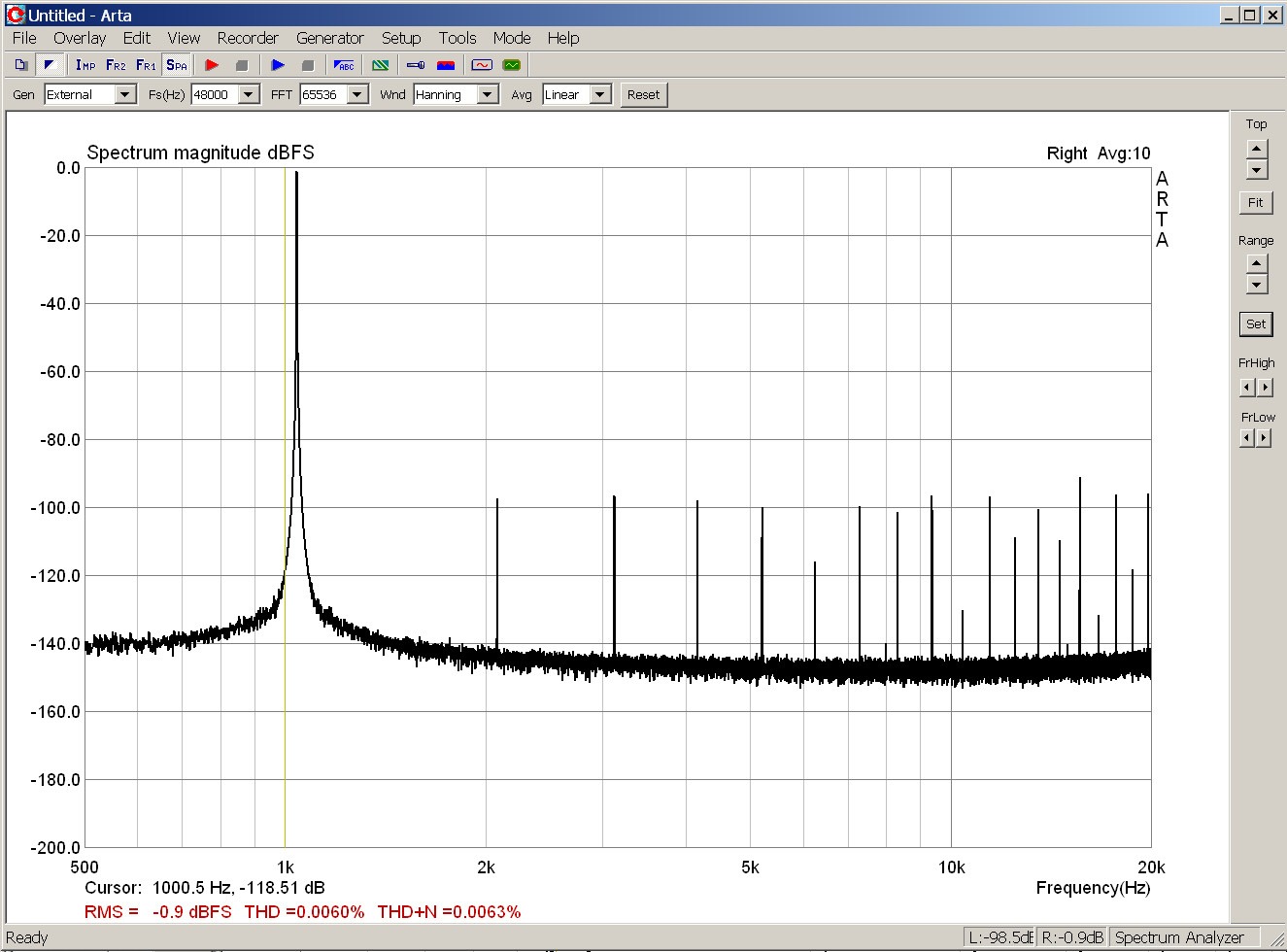Click the 'RMS = -0.9 dBFS' readout
Image resolution: width=1287 pixels, height=952 pixels.
[158, 911]
